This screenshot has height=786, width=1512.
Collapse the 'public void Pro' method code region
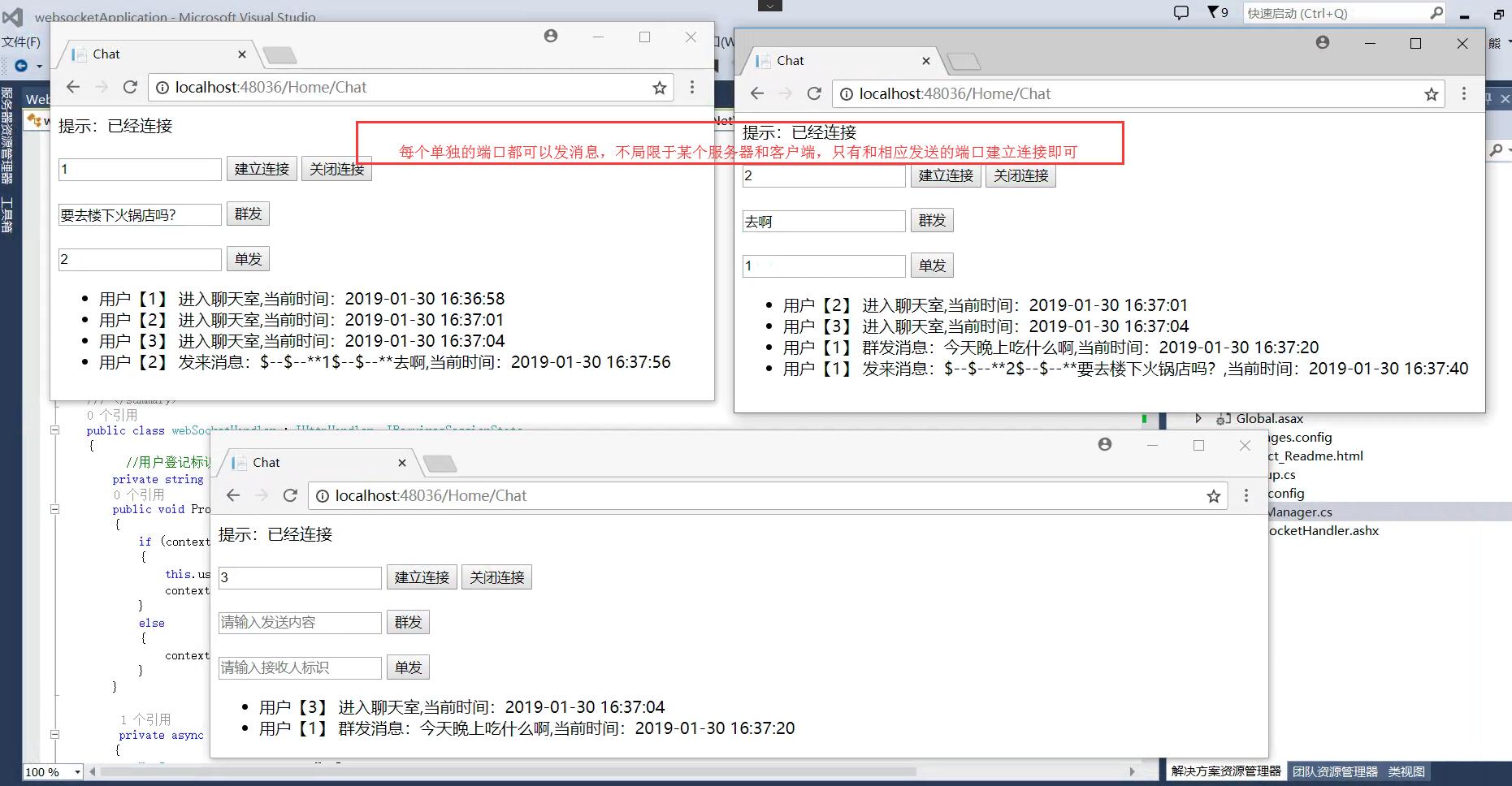click(54, 509)
